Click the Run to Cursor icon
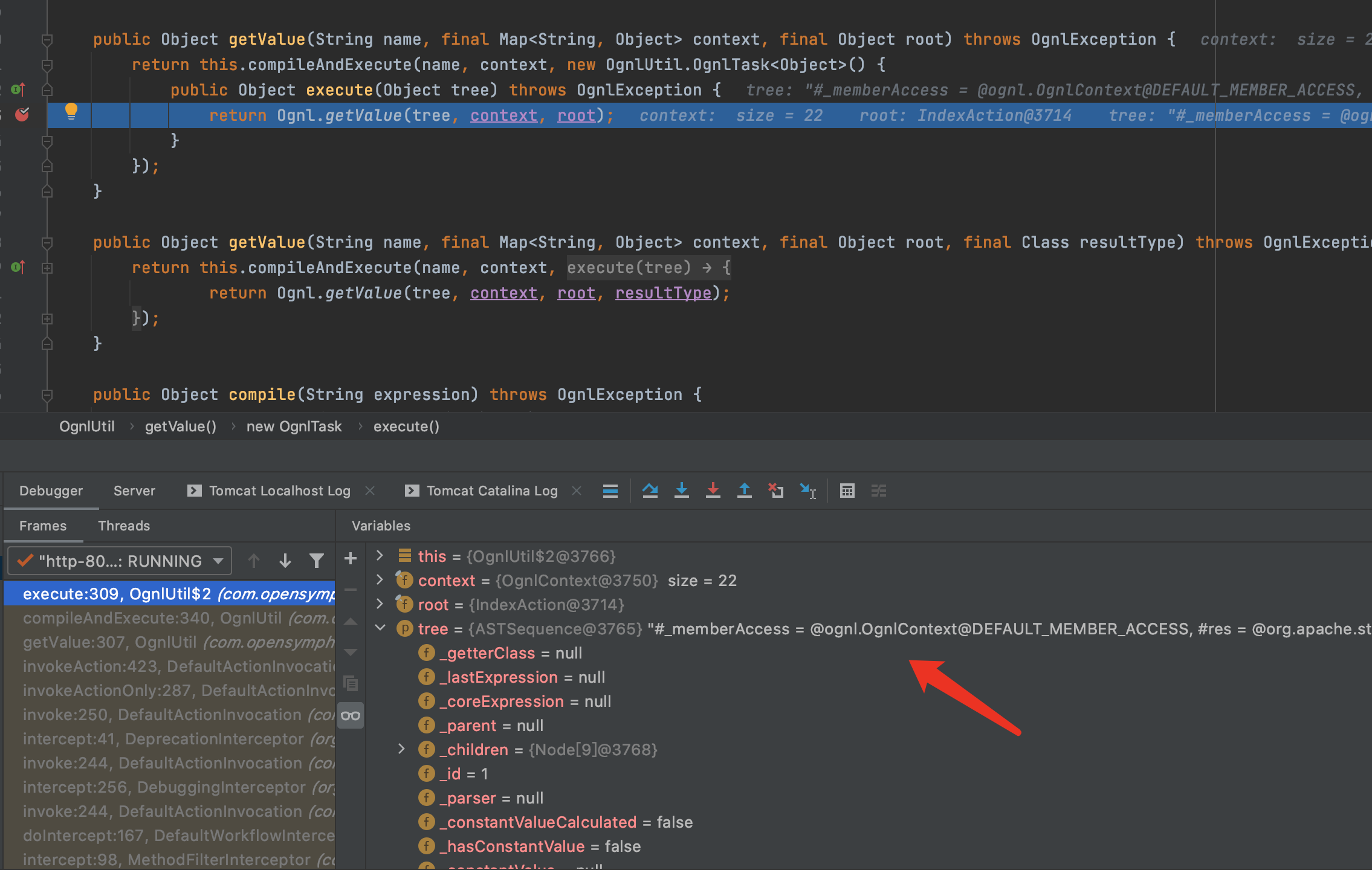This screenshot has width=1372, height=870. pyautogui.click(x=807, y=491)
